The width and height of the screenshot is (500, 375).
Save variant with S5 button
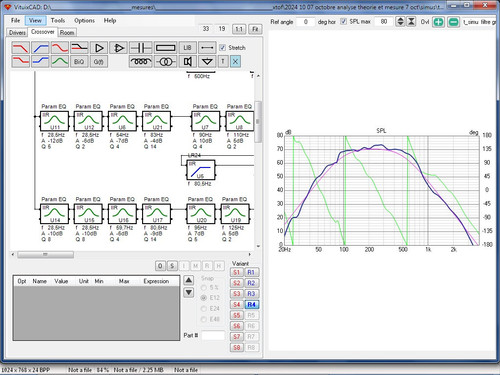237,315
